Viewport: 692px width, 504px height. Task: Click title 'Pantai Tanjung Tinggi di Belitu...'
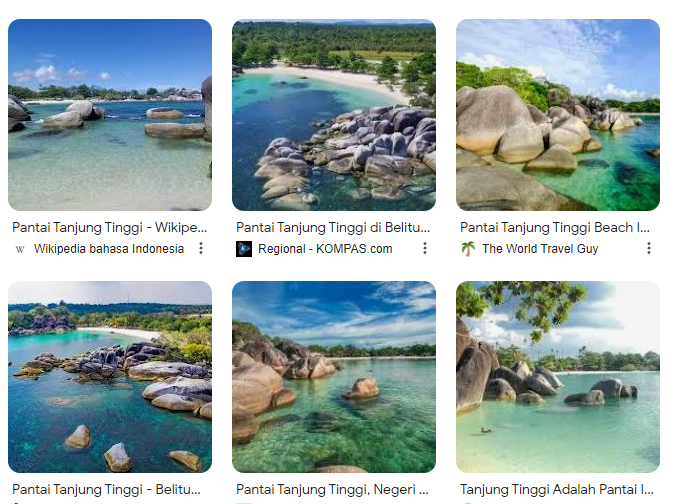(x=333, y=228)
